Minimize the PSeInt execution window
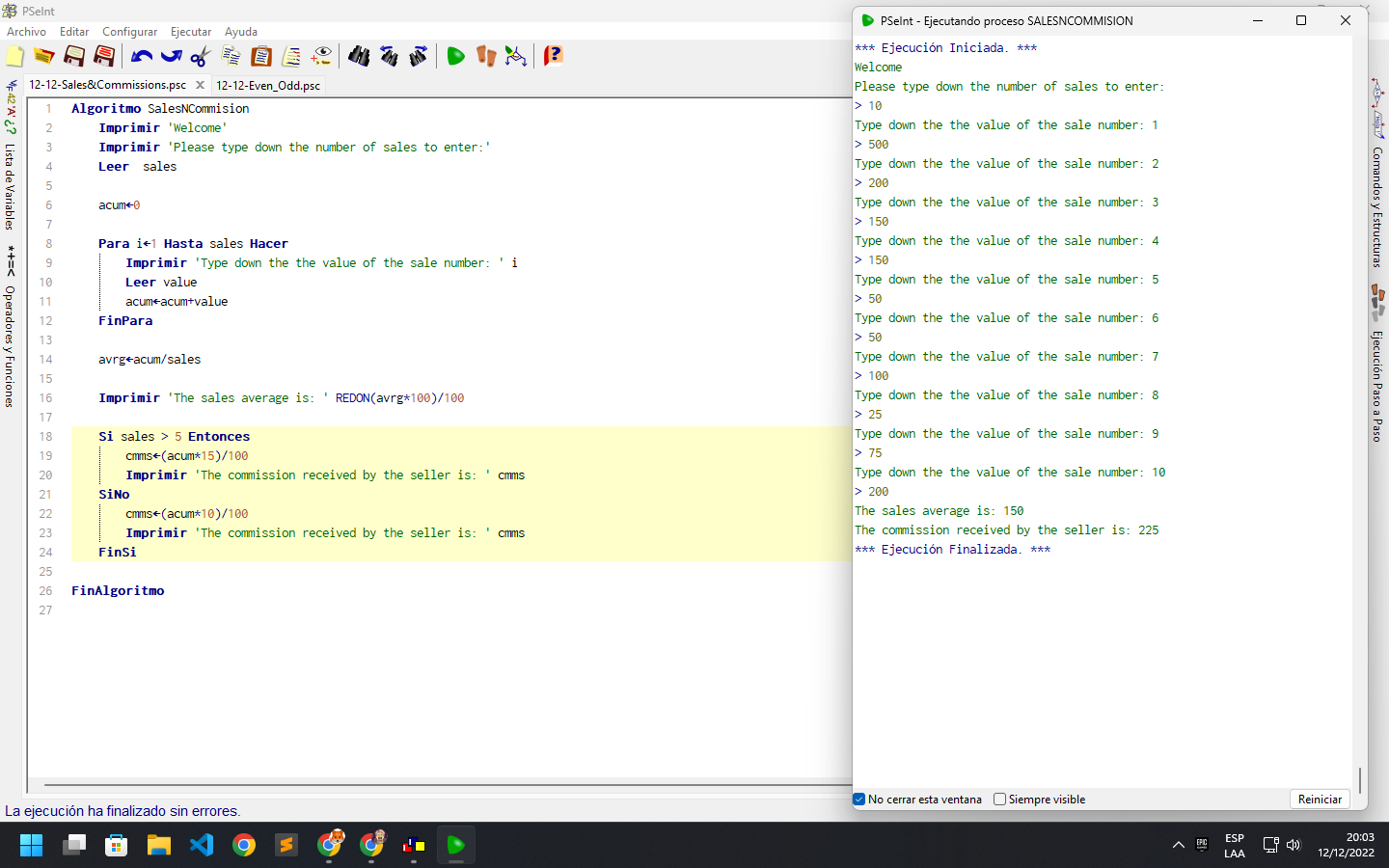Screen dimensions: 1389x868 [x=1258, y=20]
